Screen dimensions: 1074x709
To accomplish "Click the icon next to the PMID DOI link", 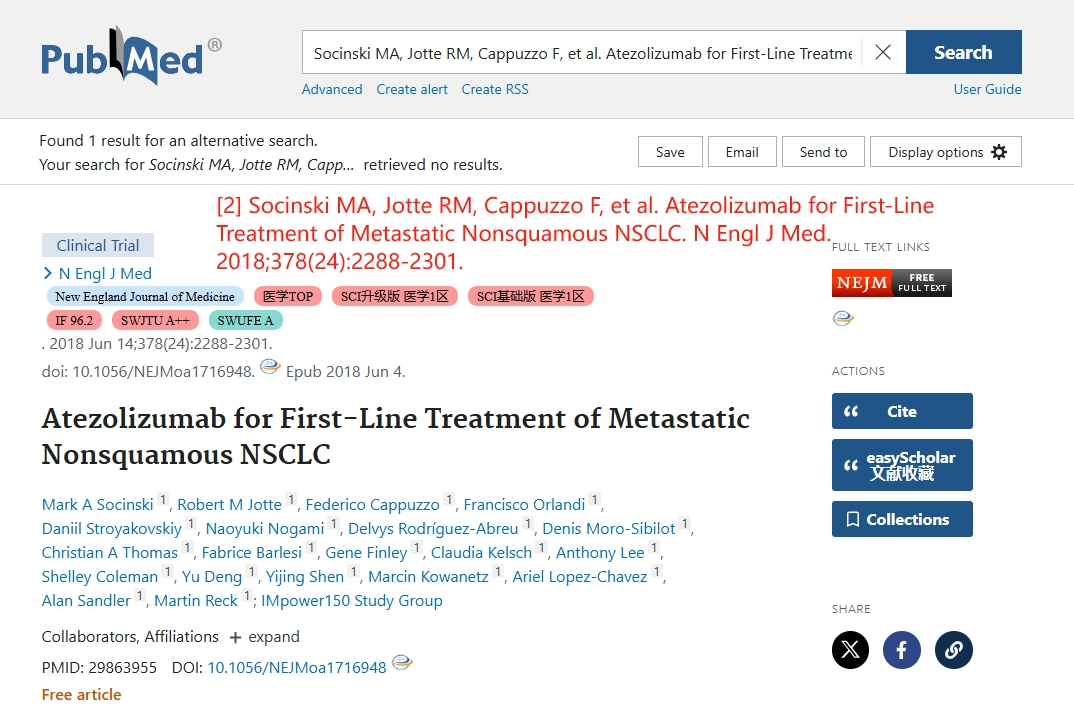I will point(402,662).
